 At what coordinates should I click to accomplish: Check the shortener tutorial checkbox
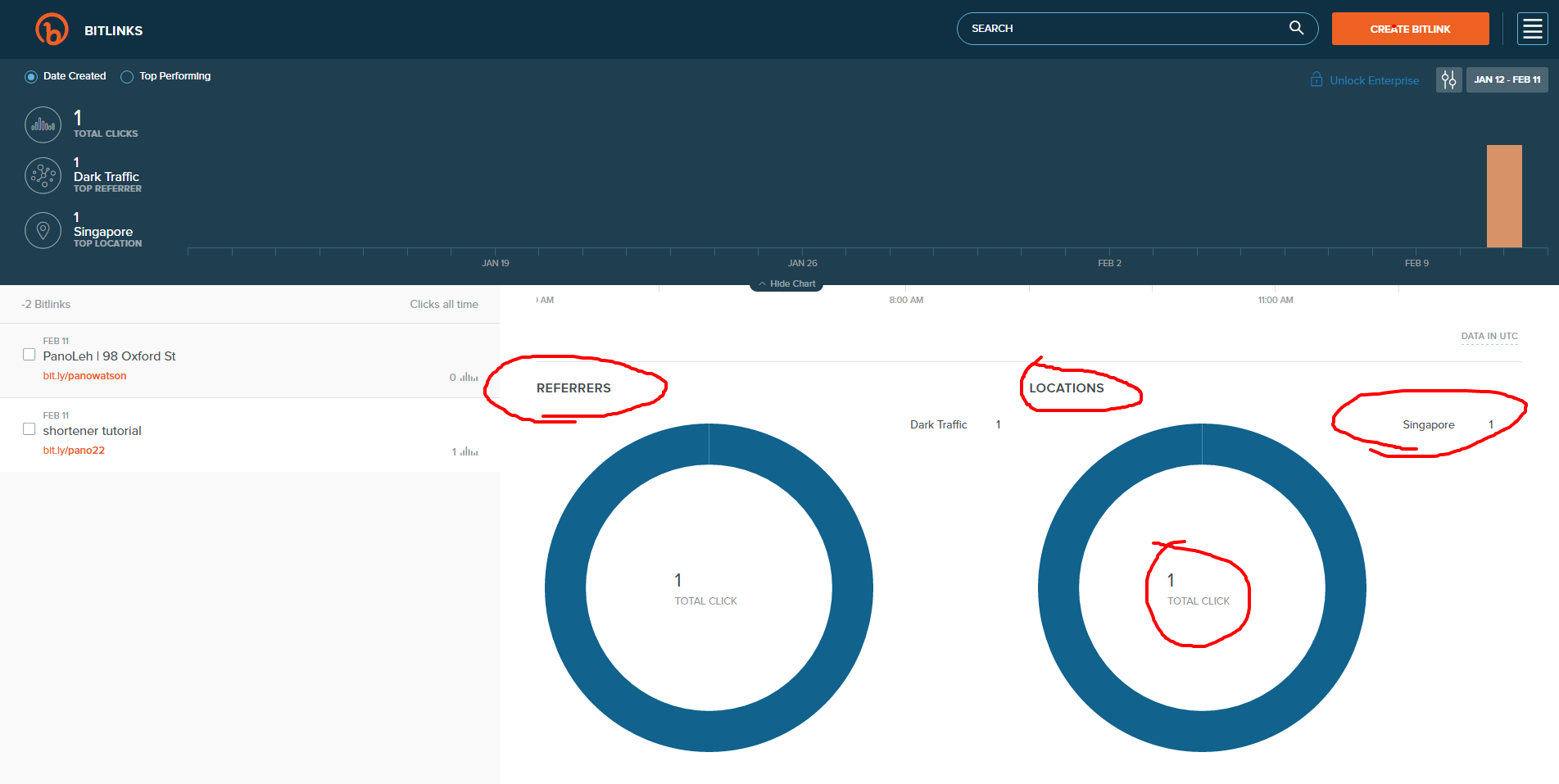29,429
